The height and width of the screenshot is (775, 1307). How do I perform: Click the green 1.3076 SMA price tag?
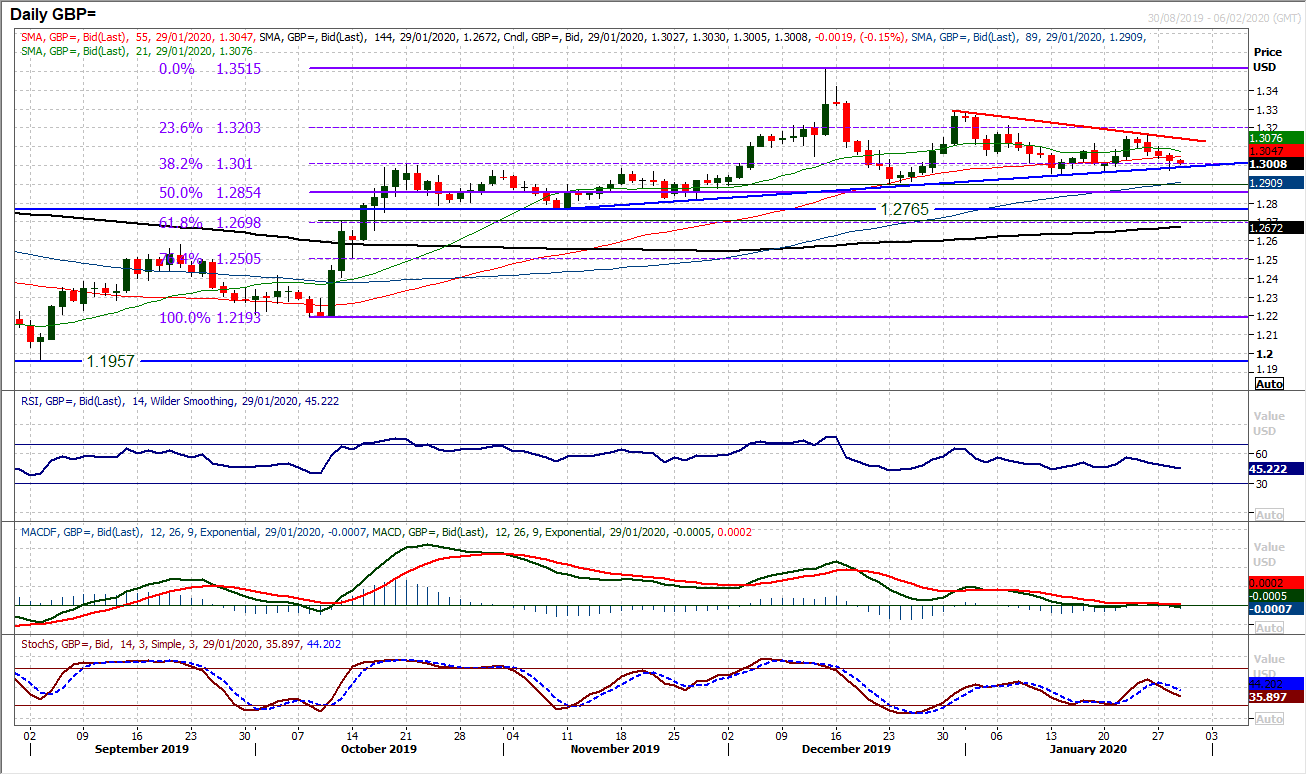1276,138
